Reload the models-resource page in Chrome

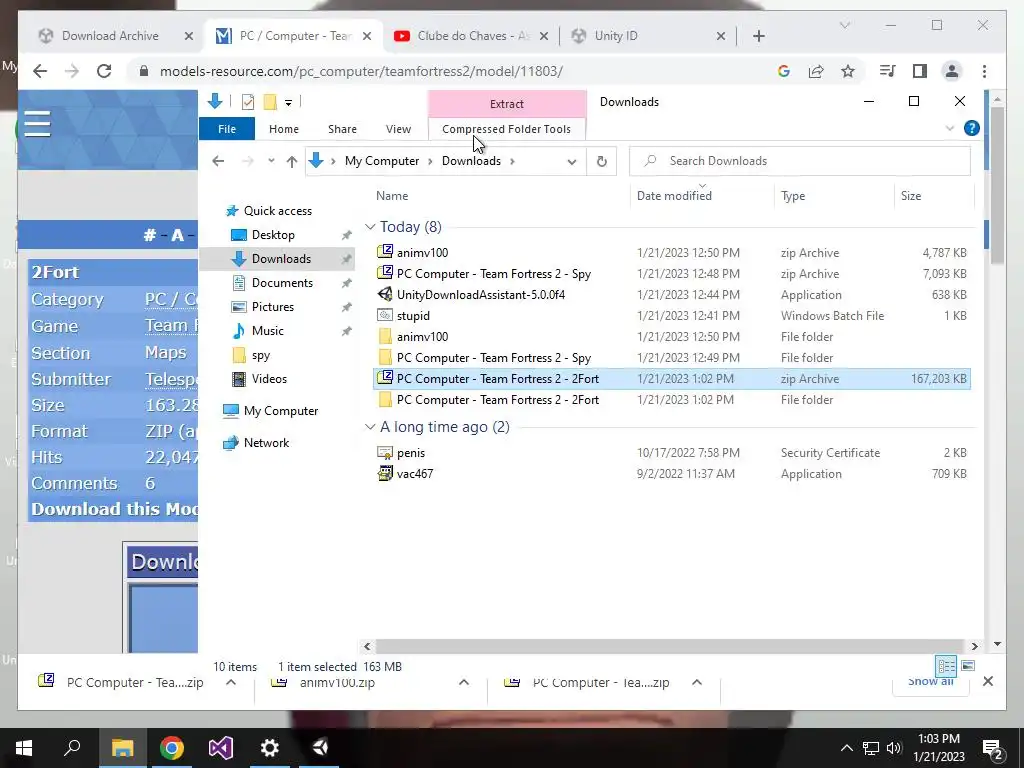click(x=104, y=71)
